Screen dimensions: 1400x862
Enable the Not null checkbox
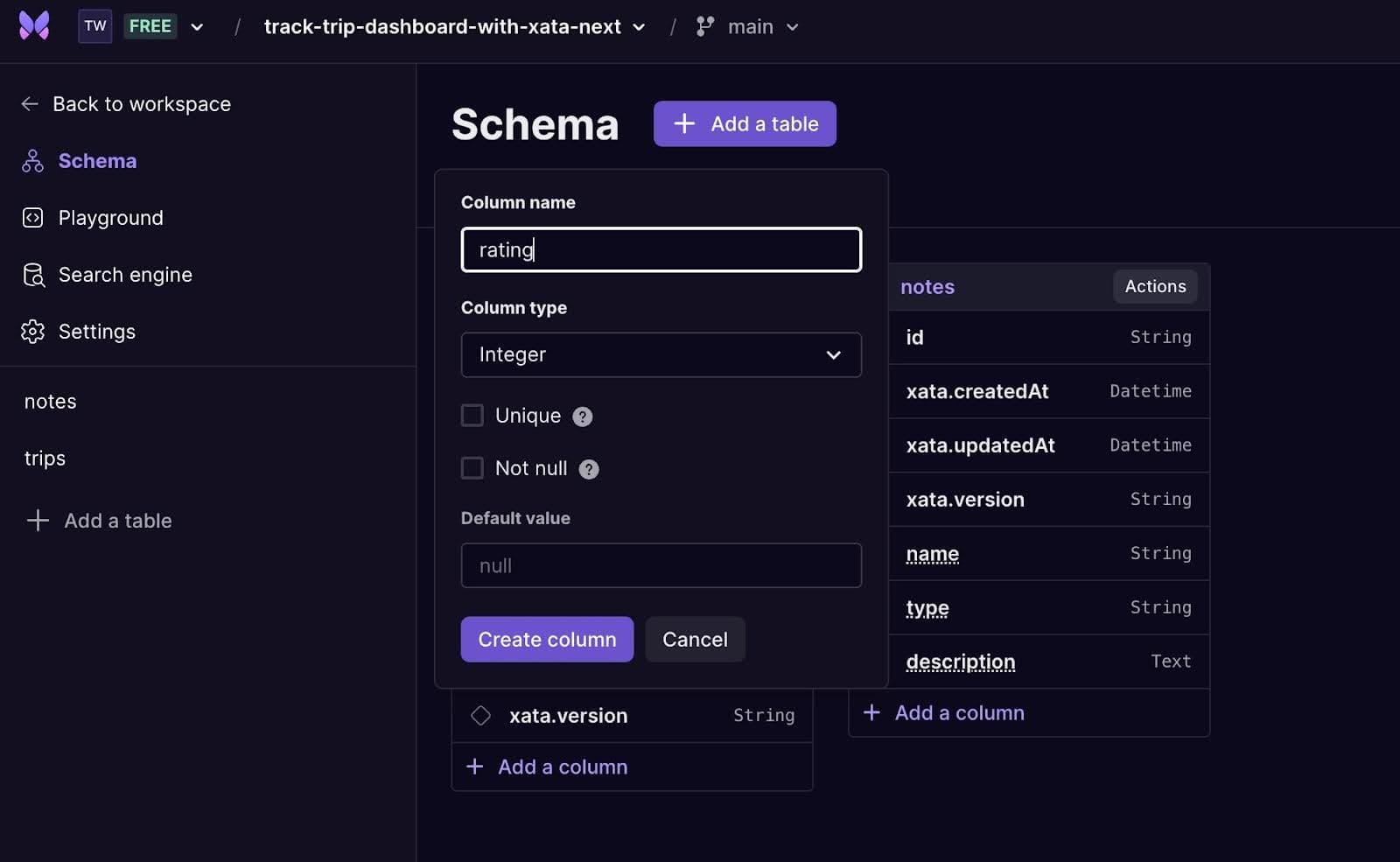(x=472, y=468)
